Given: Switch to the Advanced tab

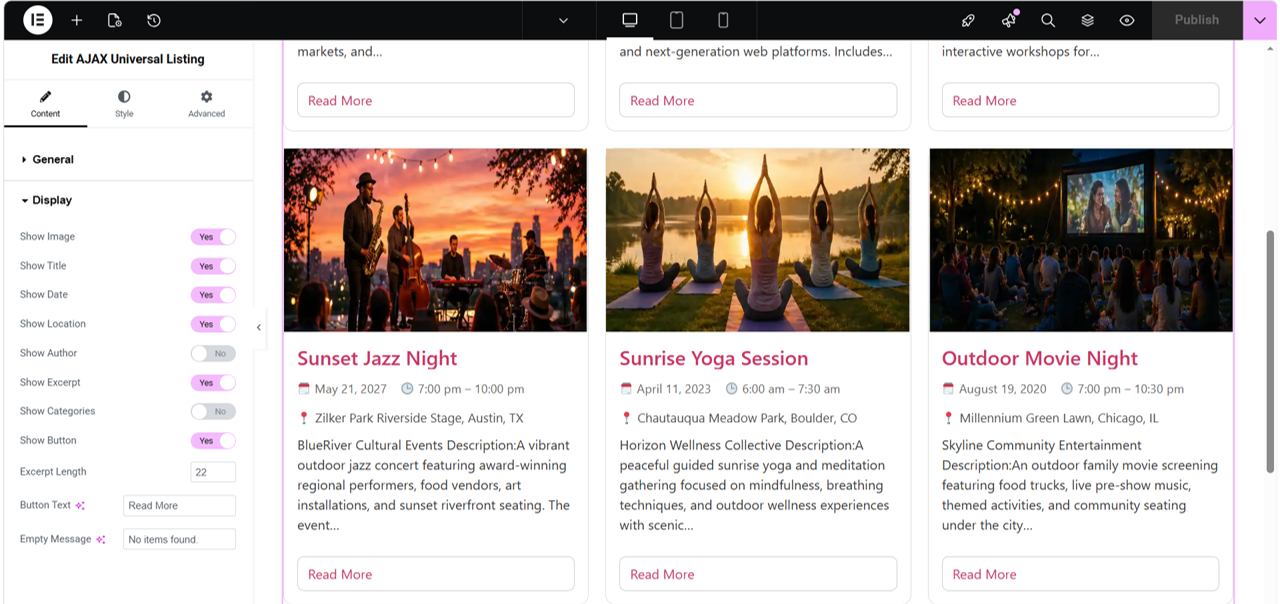Looking at the screenshot, I should [x=206, y=104].
